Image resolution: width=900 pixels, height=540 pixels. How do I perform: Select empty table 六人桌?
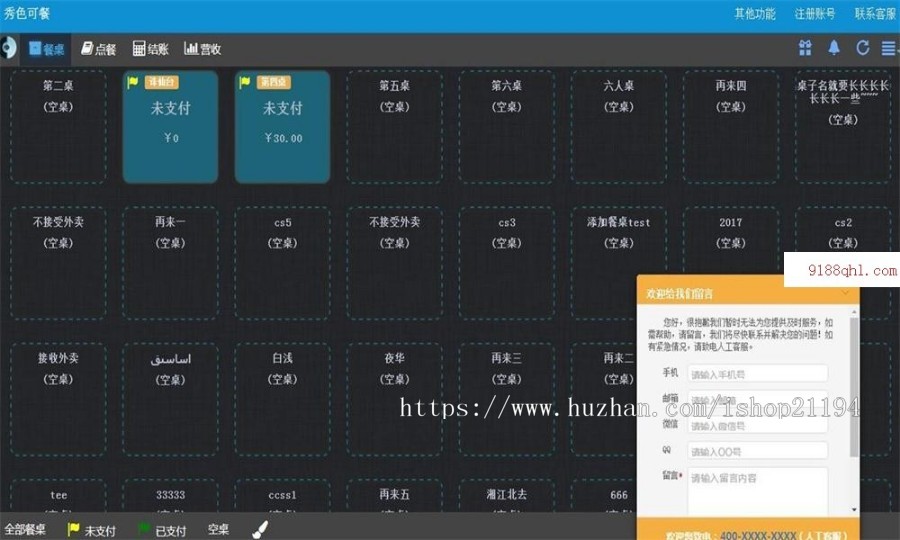click(619, 127)
